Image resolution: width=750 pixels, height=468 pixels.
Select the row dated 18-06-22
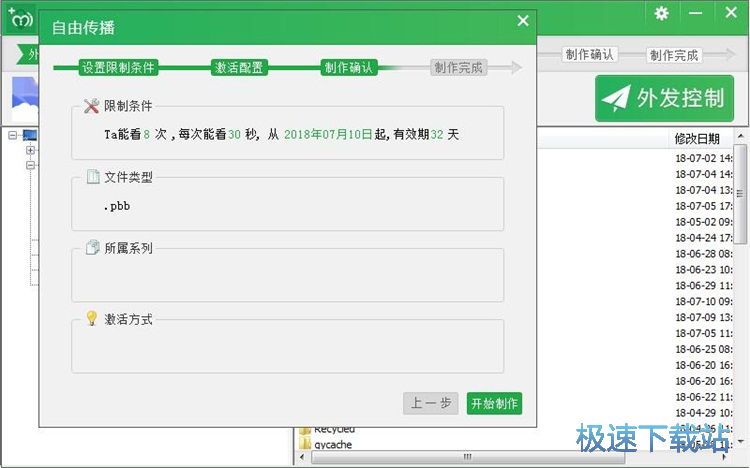tap(703, 397)
